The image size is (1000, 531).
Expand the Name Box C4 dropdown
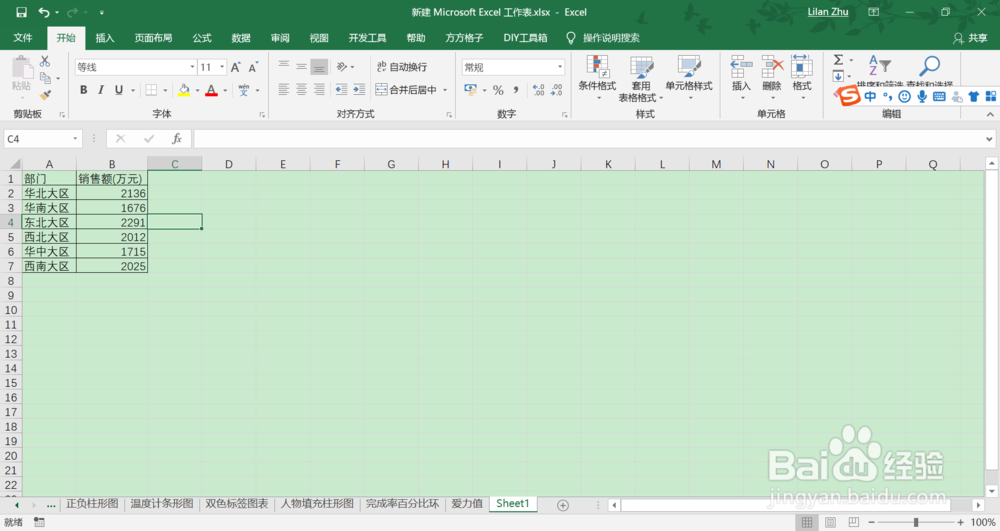pos(75,138)
